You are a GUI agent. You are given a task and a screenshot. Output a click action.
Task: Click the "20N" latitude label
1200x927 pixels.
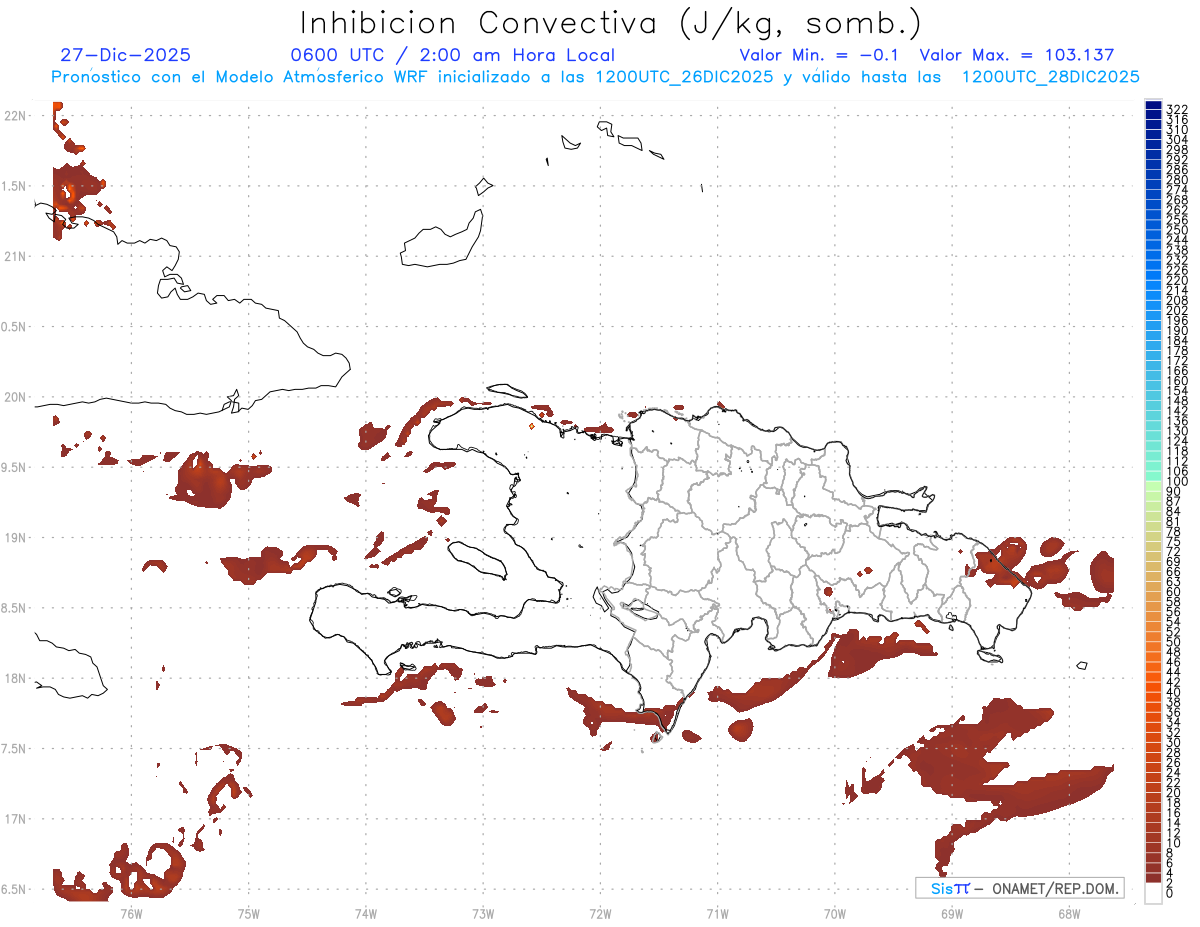click(16, 397)
